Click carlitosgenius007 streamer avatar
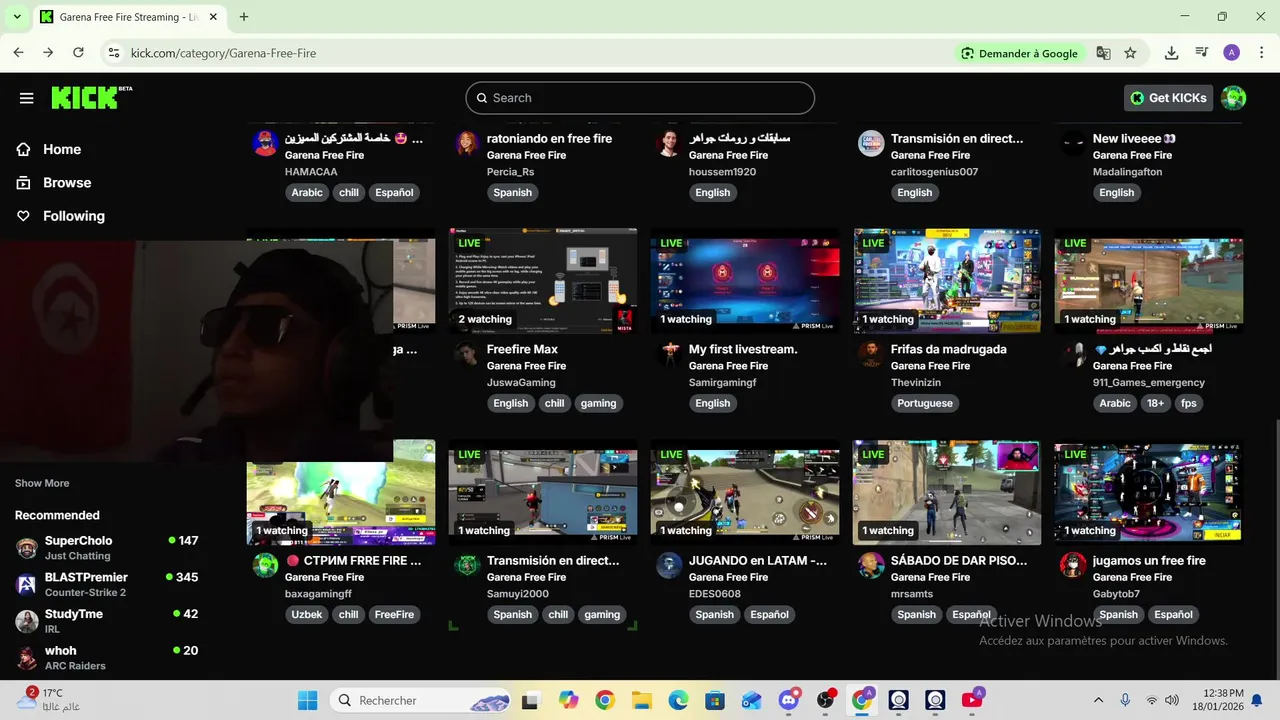This screenshot has height=720, width=1280. tap(871, 143)
